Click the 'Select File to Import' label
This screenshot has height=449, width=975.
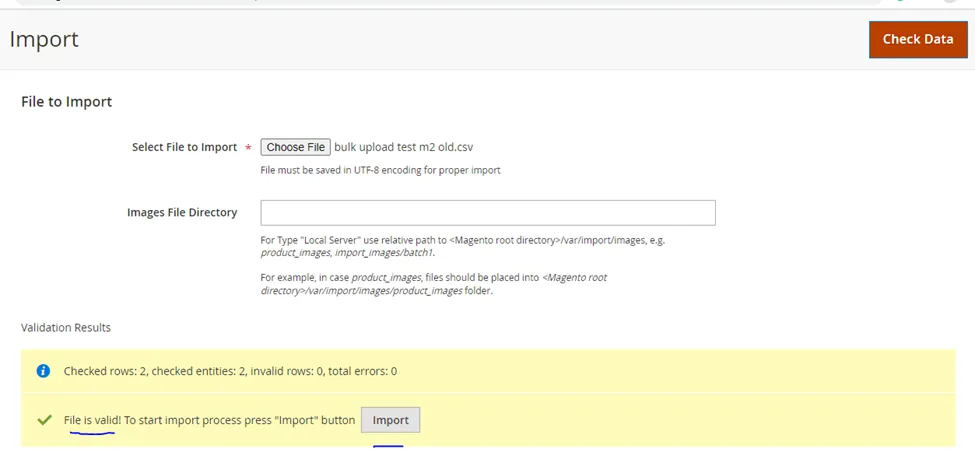[x=185, y=147]
